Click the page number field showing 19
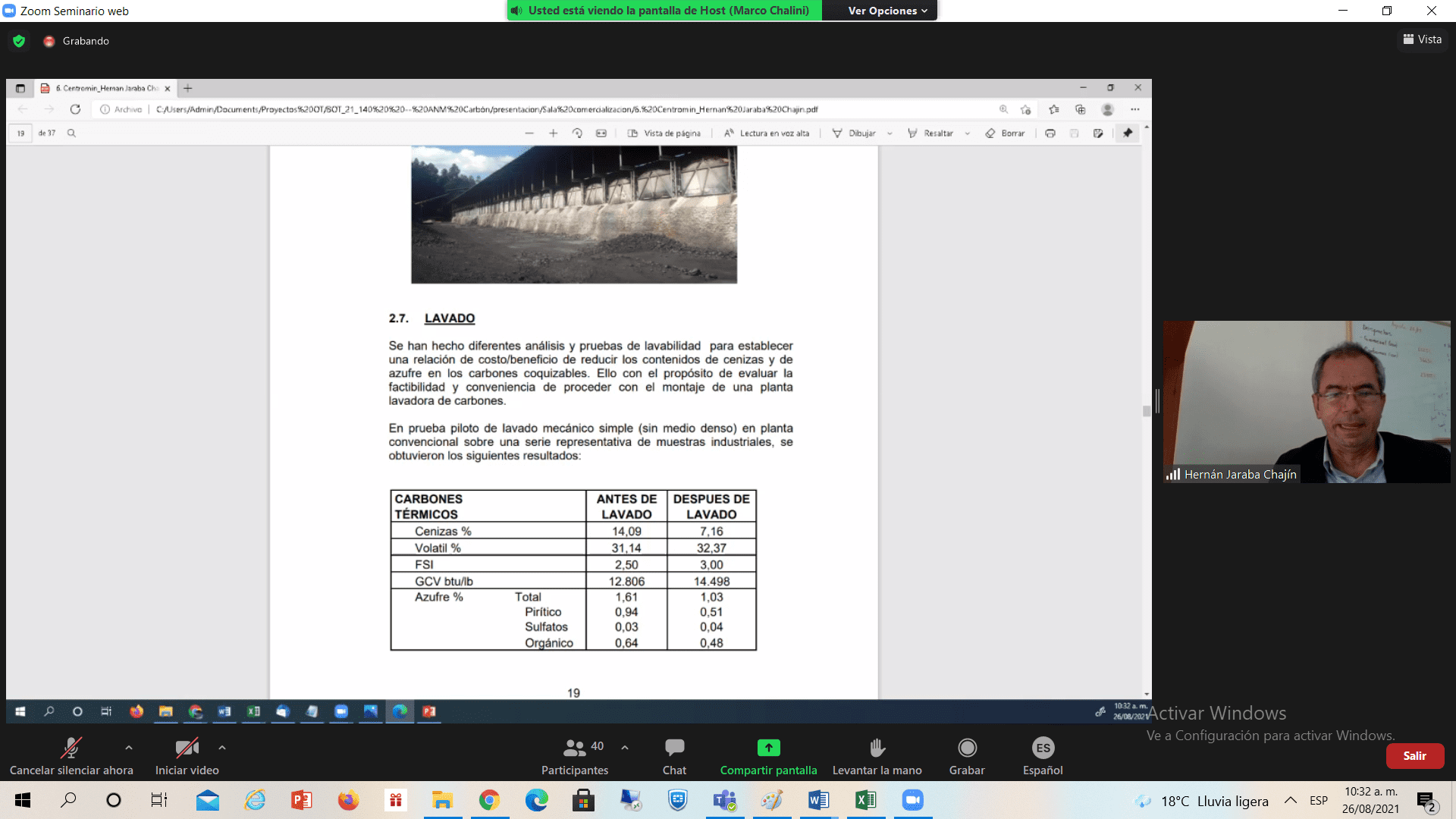1456x819 pixels. click(x=20, y=133)
